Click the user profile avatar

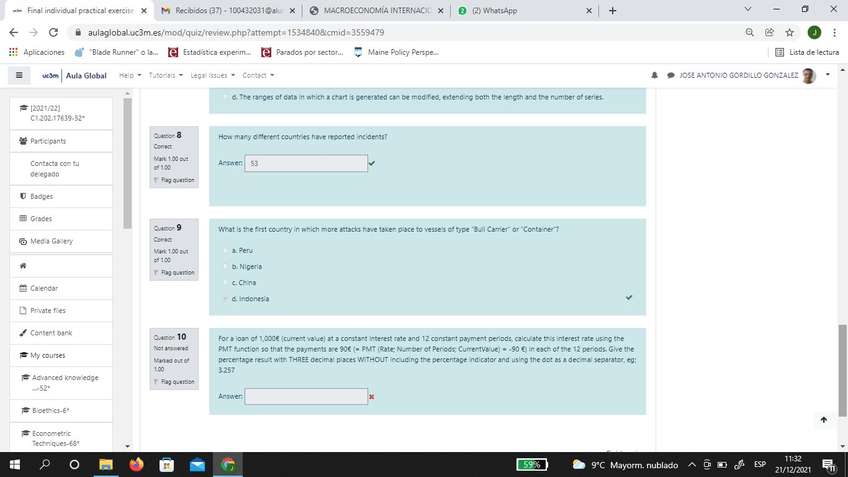pyautogui.click(x=809, y=76)
